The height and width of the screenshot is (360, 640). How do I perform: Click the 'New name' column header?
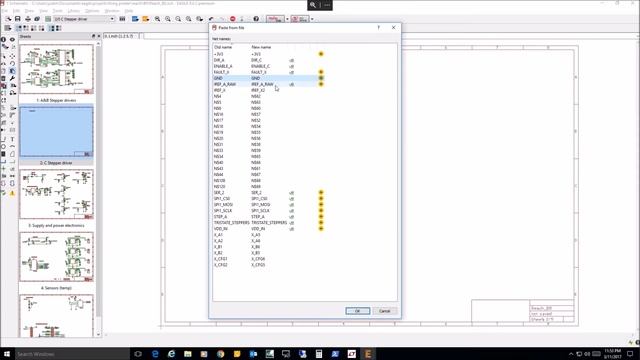pos(261,47)
